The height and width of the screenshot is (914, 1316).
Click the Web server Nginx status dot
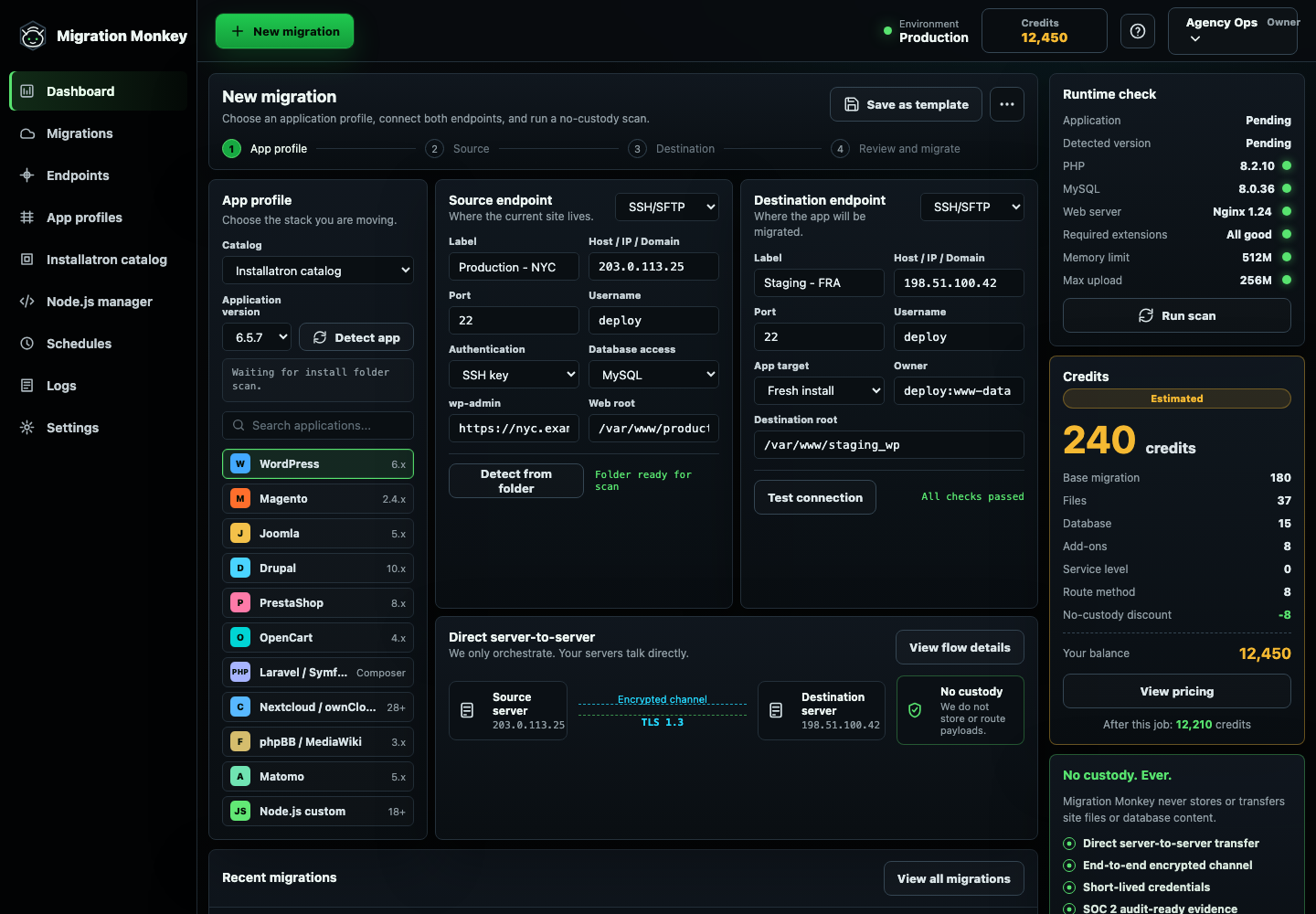[x=1287, y=211]
